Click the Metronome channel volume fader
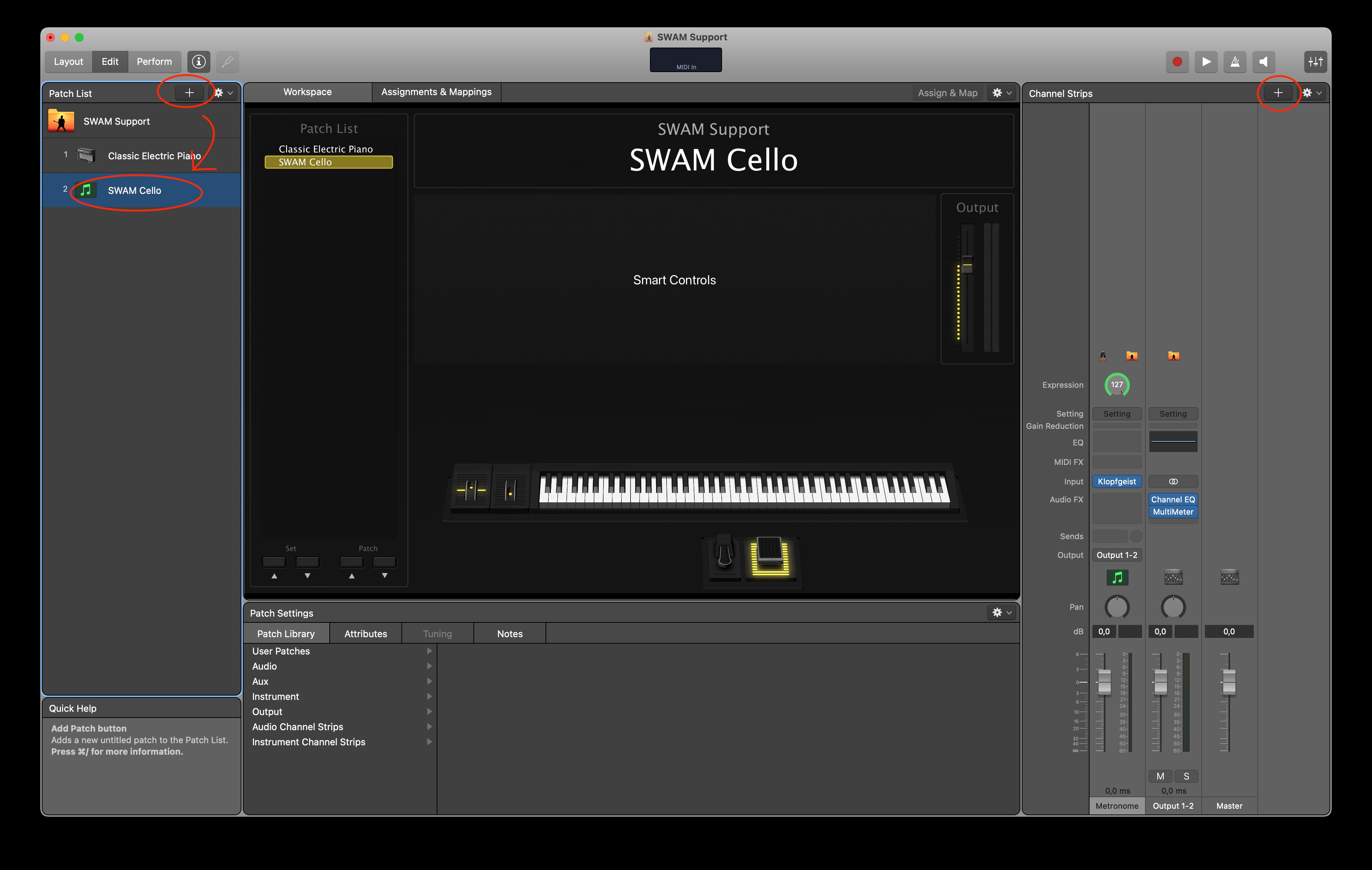This screenshot has height=870, width=1372. (x=1104, y=683)
